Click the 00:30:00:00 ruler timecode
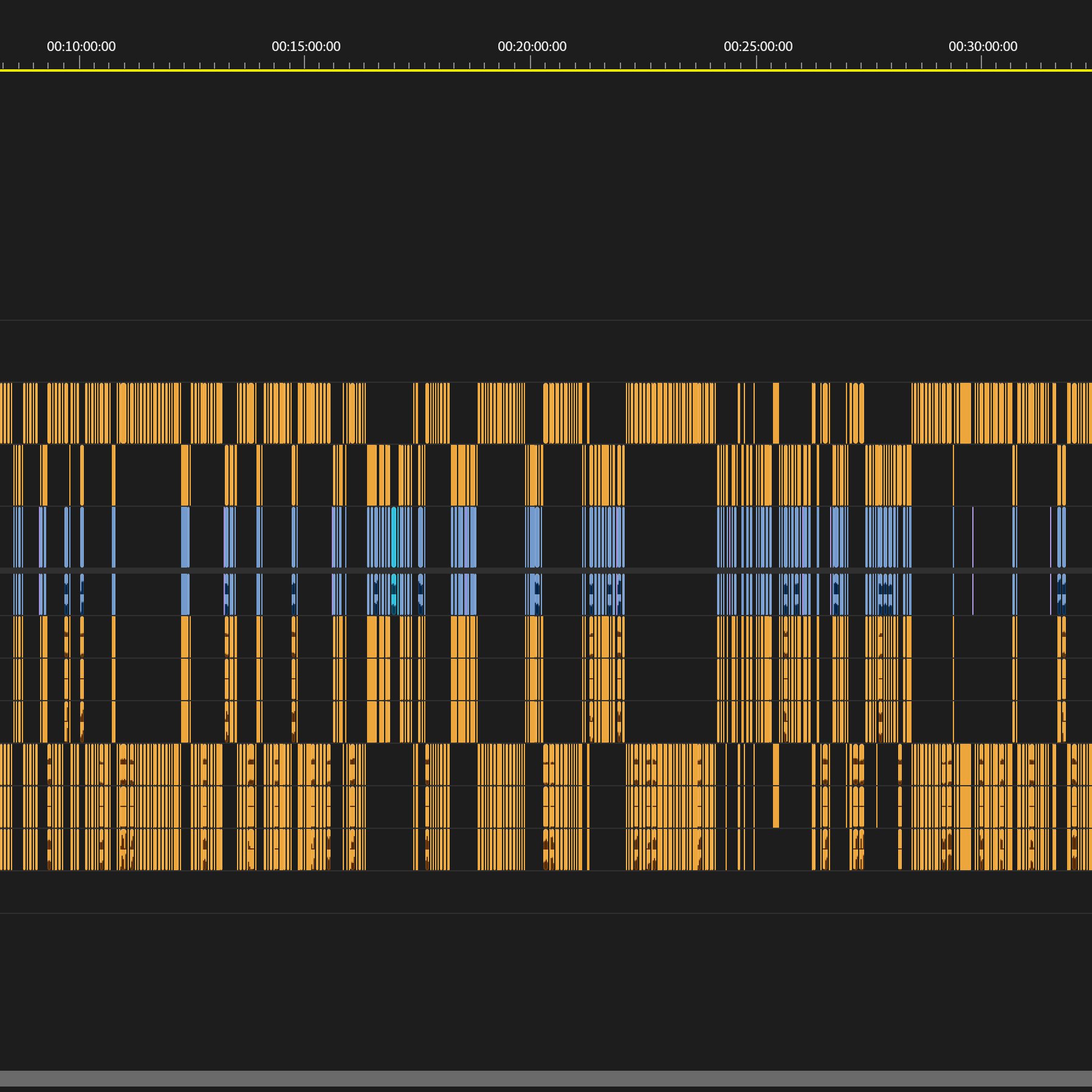The width and height of the screenshot is (1092, 1092). click(983, 46)
